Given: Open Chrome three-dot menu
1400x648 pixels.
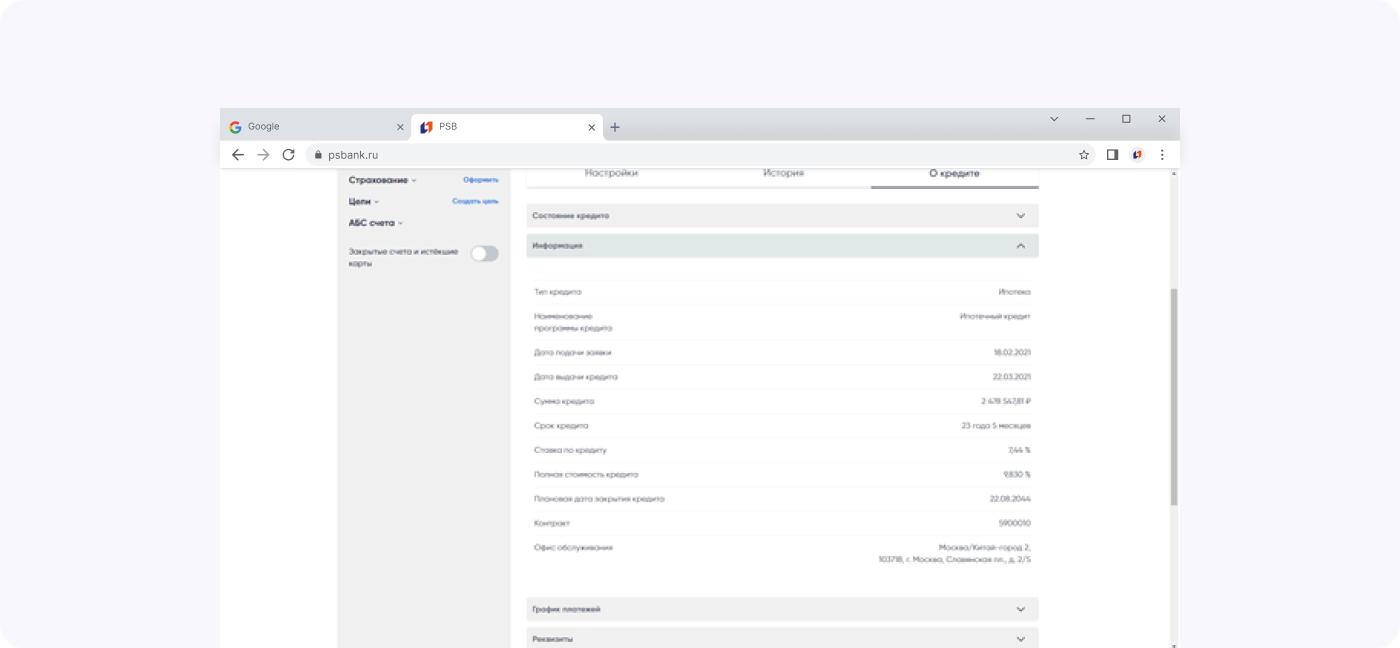Looking at the screenshot, I should click(1162, 155).
